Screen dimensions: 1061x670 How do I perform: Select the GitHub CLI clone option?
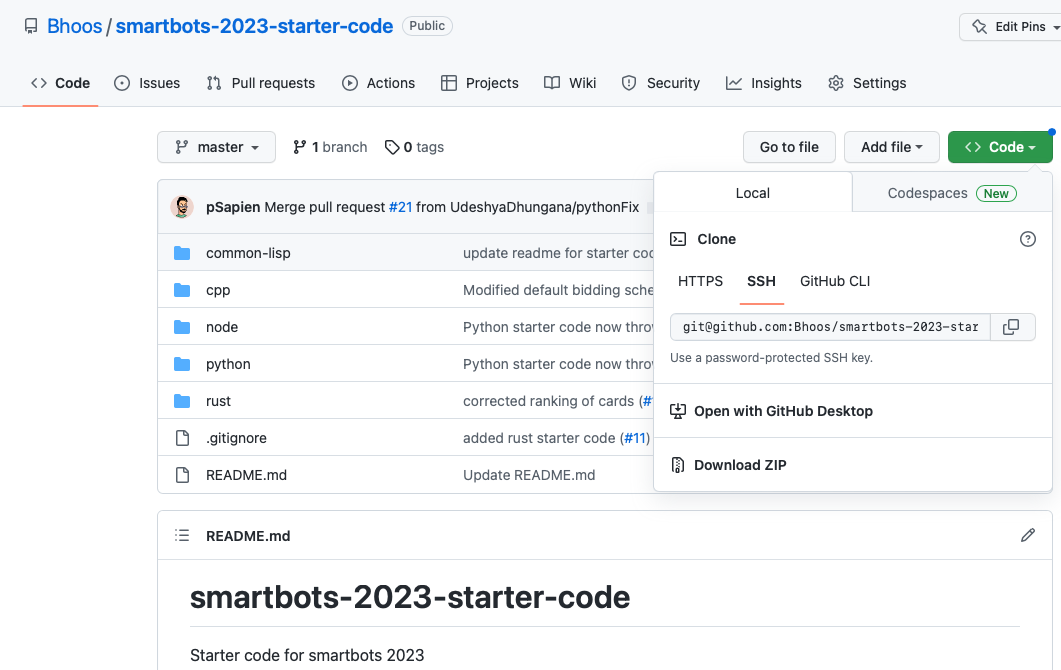[x=835, y=281]
